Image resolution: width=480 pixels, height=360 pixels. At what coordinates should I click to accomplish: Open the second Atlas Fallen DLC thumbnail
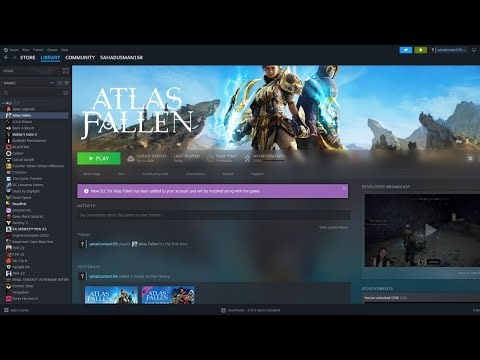tap(168, 295)
